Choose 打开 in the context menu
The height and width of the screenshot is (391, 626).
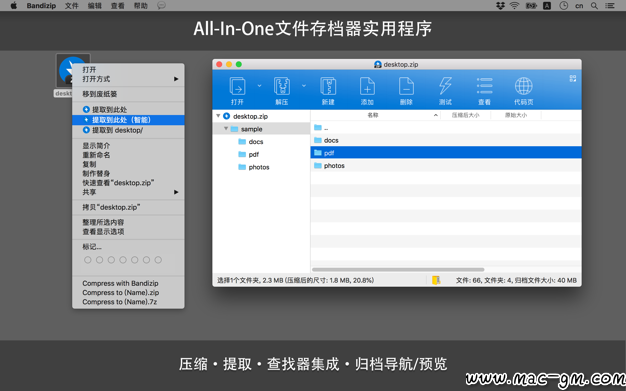coord(128,69)
